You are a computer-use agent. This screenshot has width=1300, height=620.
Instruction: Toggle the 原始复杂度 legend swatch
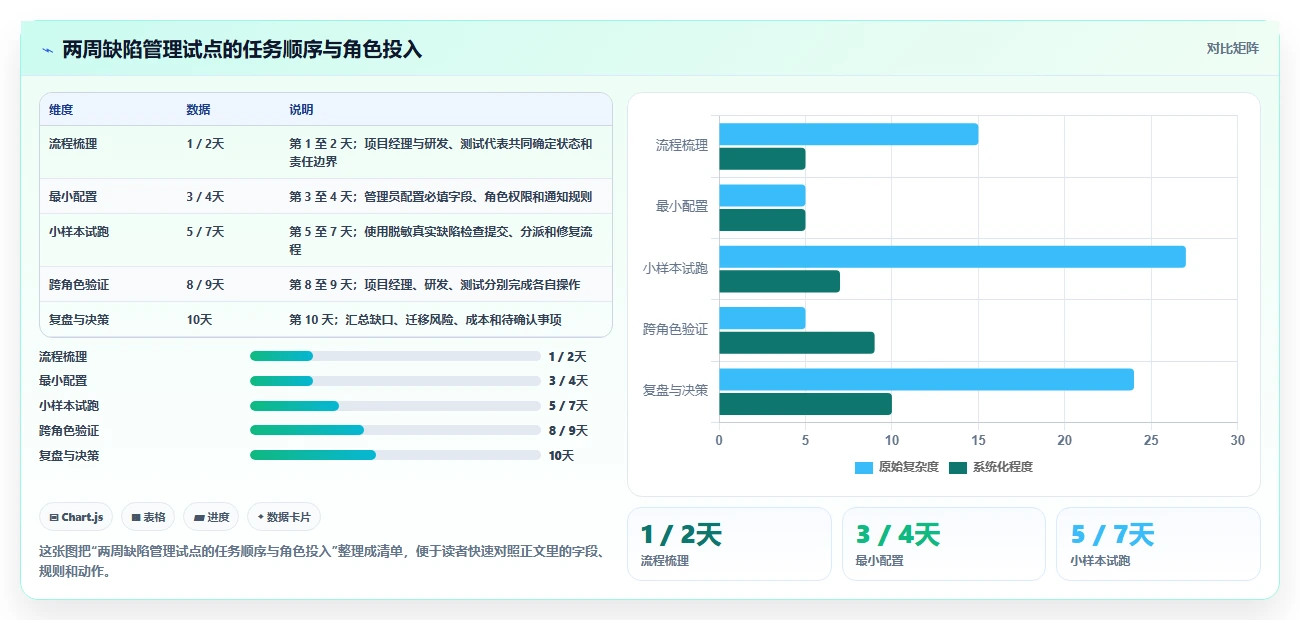tap(864, 467)
